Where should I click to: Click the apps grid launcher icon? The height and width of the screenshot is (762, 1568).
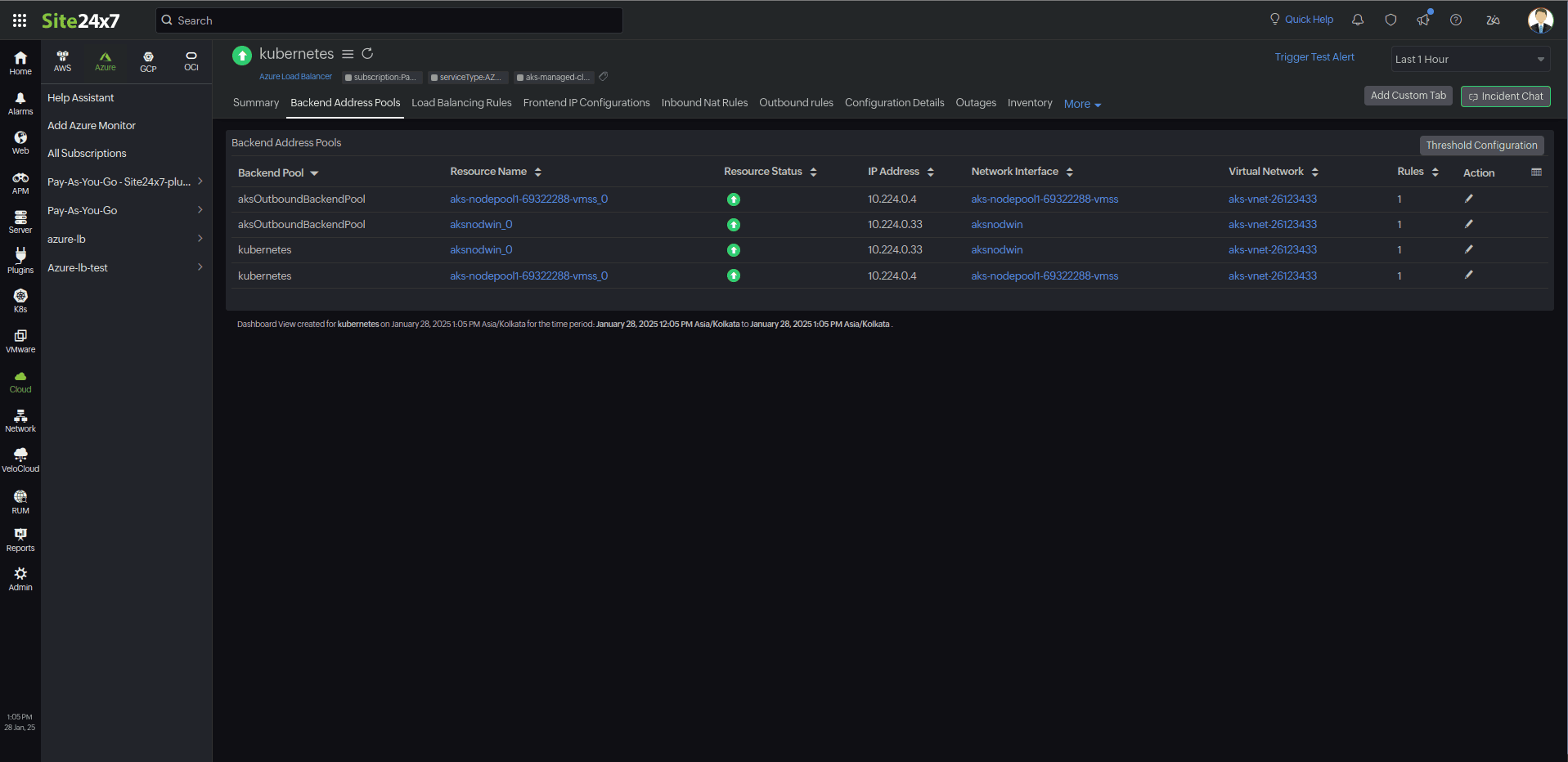(20, 20)
